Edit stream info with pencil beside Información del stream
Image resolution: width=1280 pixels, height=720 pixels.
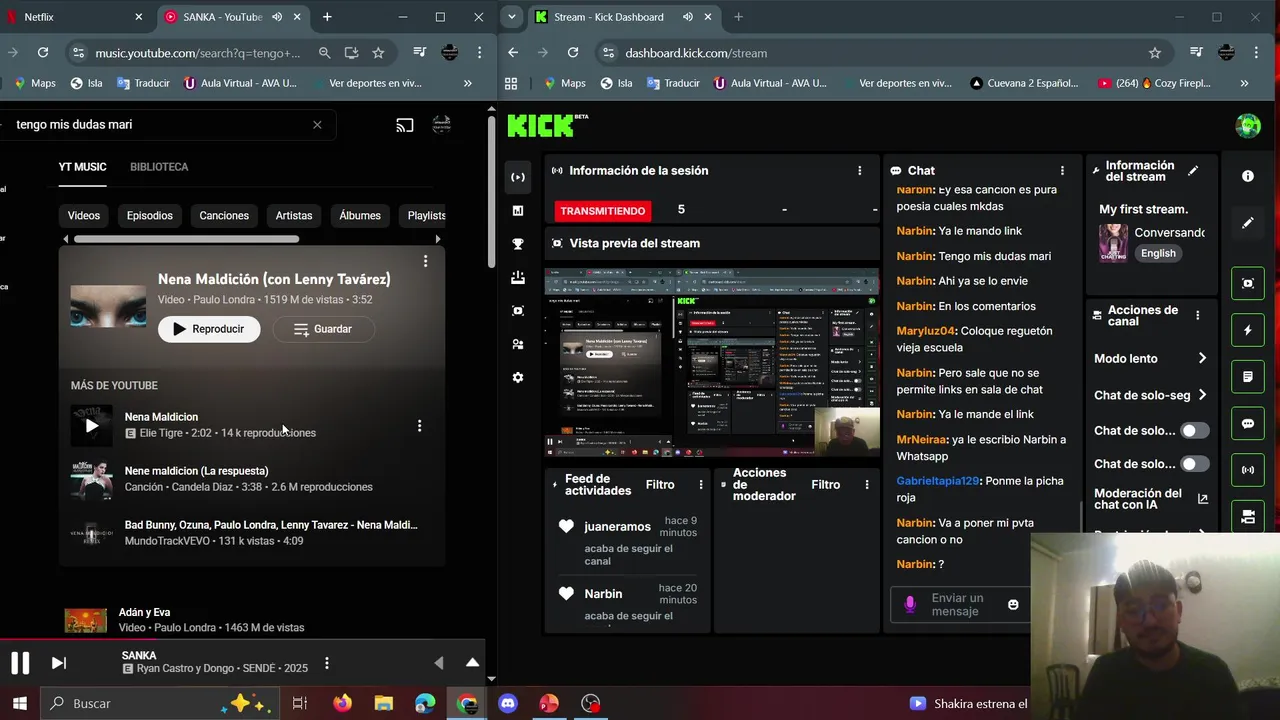(1193, 171)
